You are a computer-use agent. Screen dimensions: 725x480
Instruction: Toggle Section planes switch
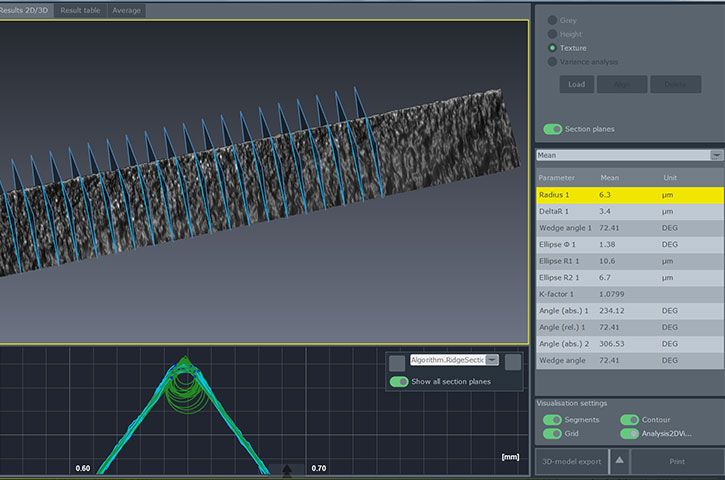tap(552, 129)
